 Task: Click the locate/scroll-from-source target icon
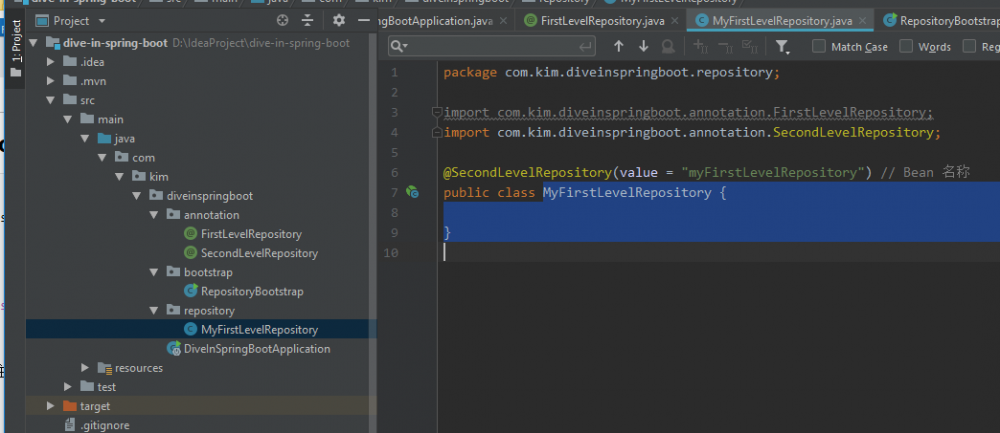pyautogui.click(x=282, y=20)
